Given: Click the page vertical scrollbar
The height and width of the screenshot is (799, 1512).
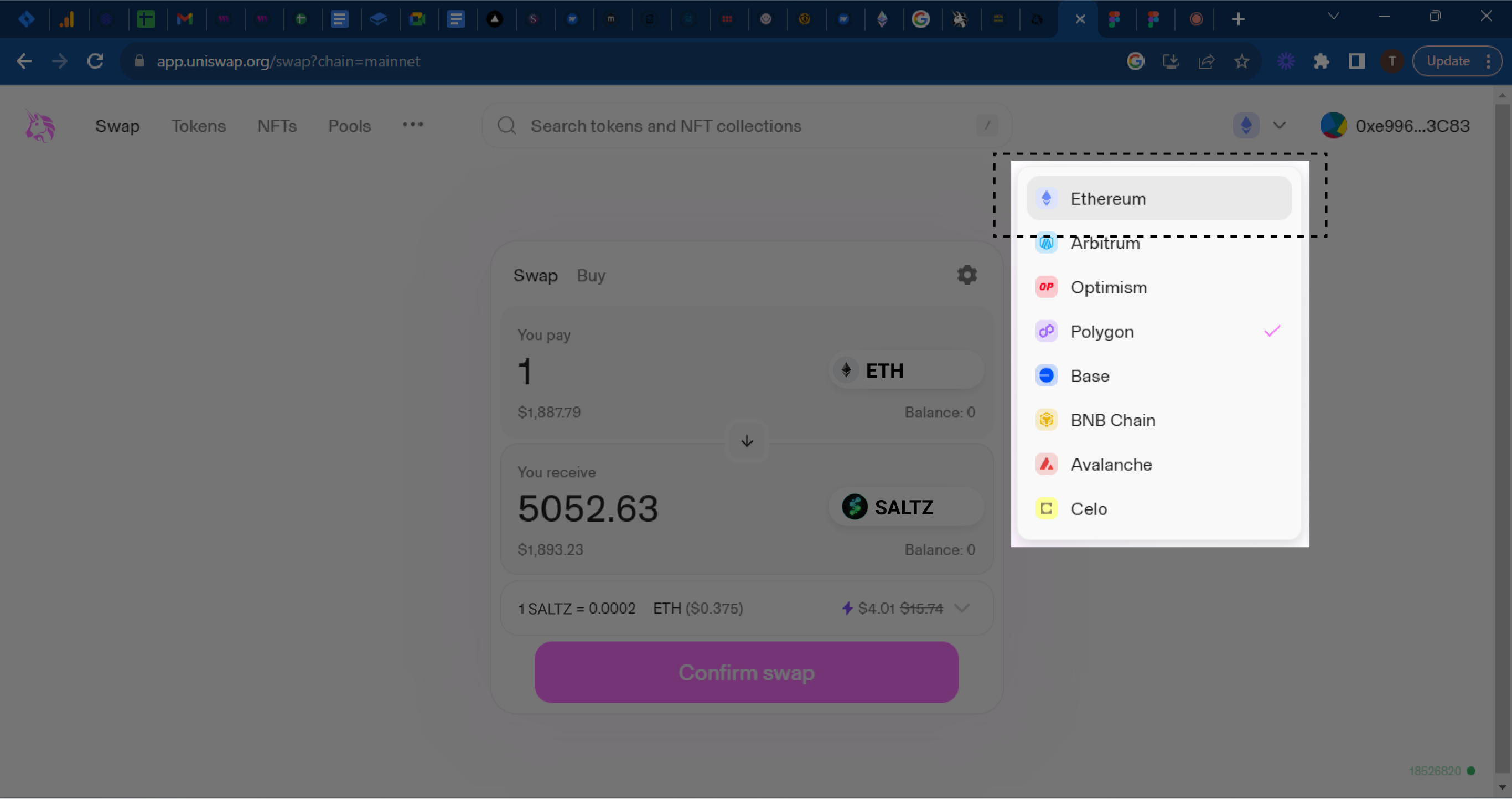Looking at the screenshot, I should coord(1501,411).
